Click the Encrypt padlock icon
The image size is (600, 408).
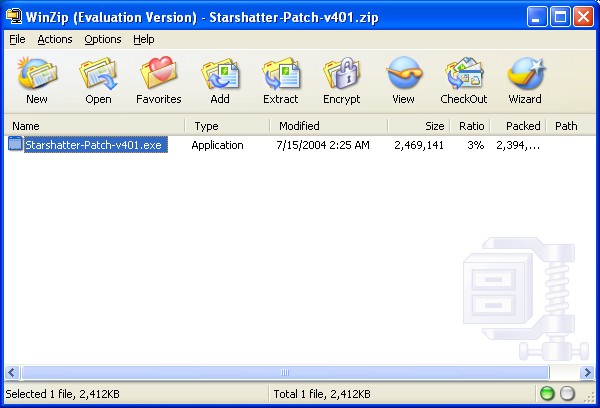click(342, 73)
